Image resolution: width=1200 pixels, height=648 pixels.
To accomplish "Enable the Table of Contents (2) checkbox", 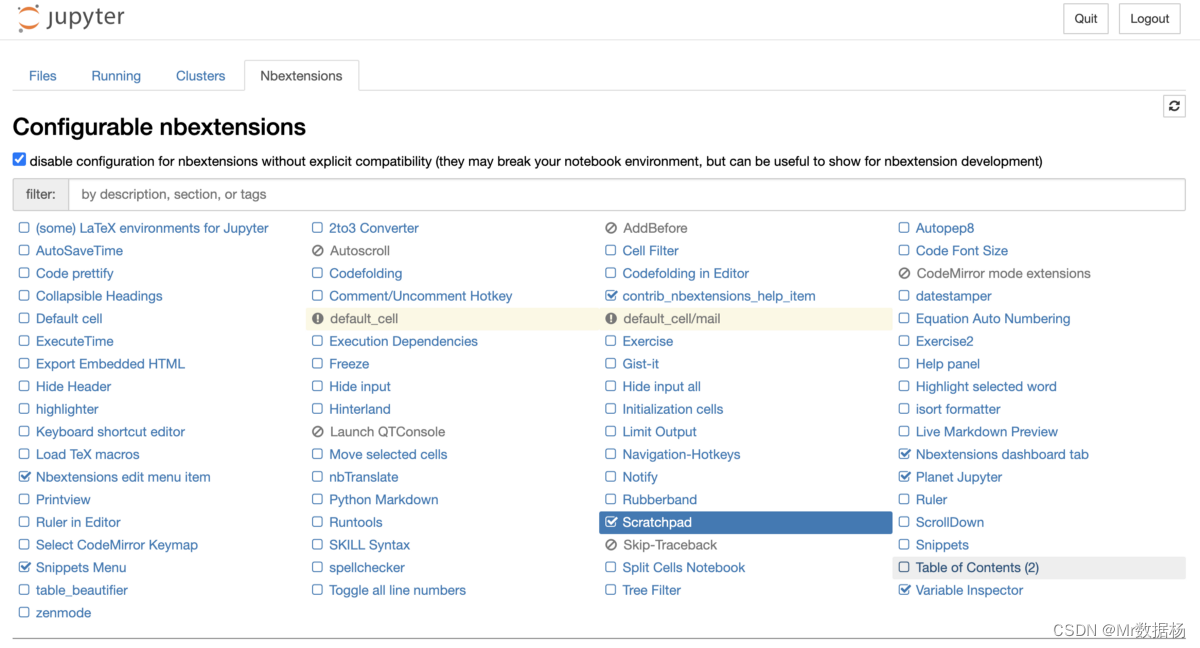I will click(x=904, y=567).
